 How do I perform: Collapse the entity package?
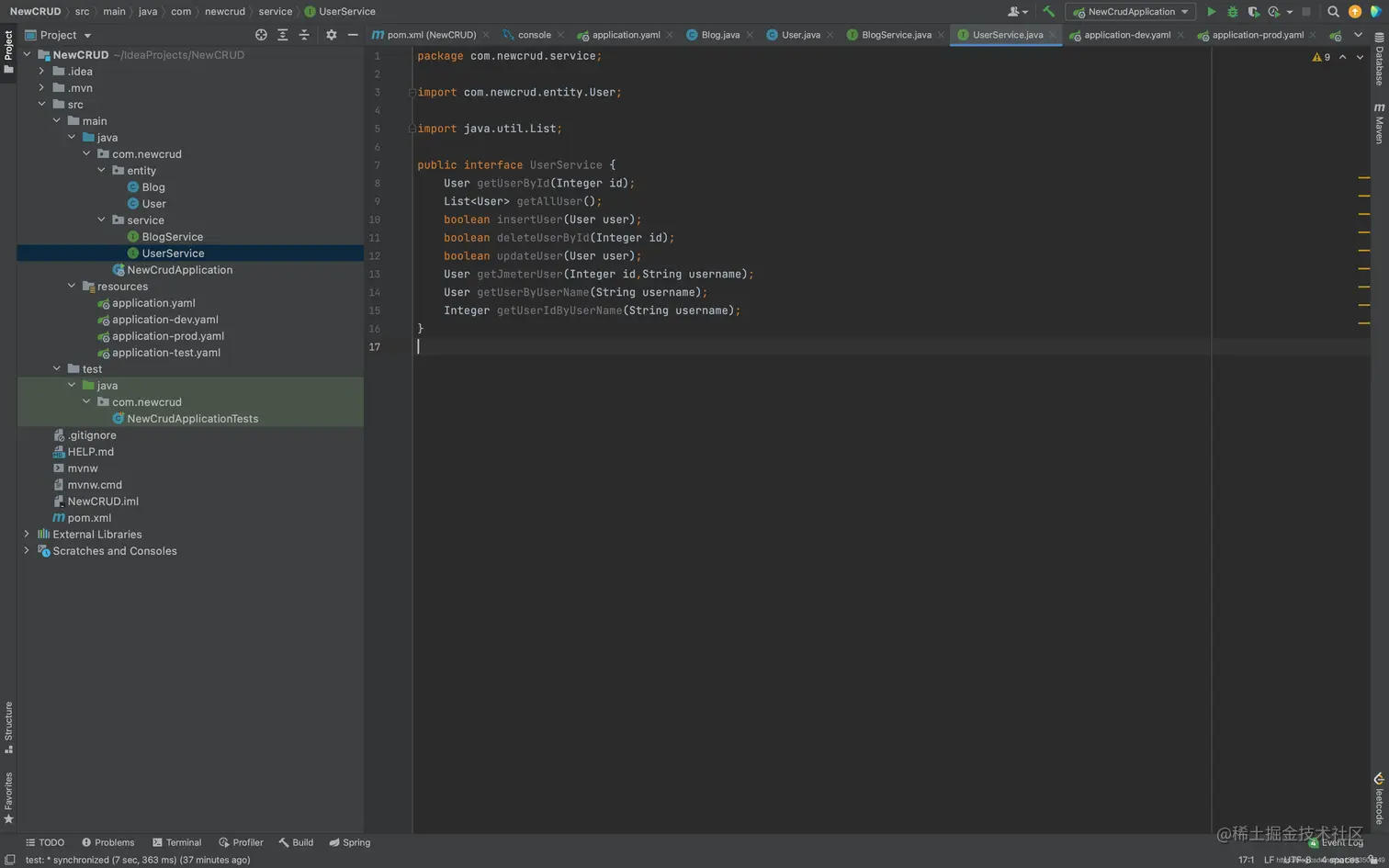(101, 171)
